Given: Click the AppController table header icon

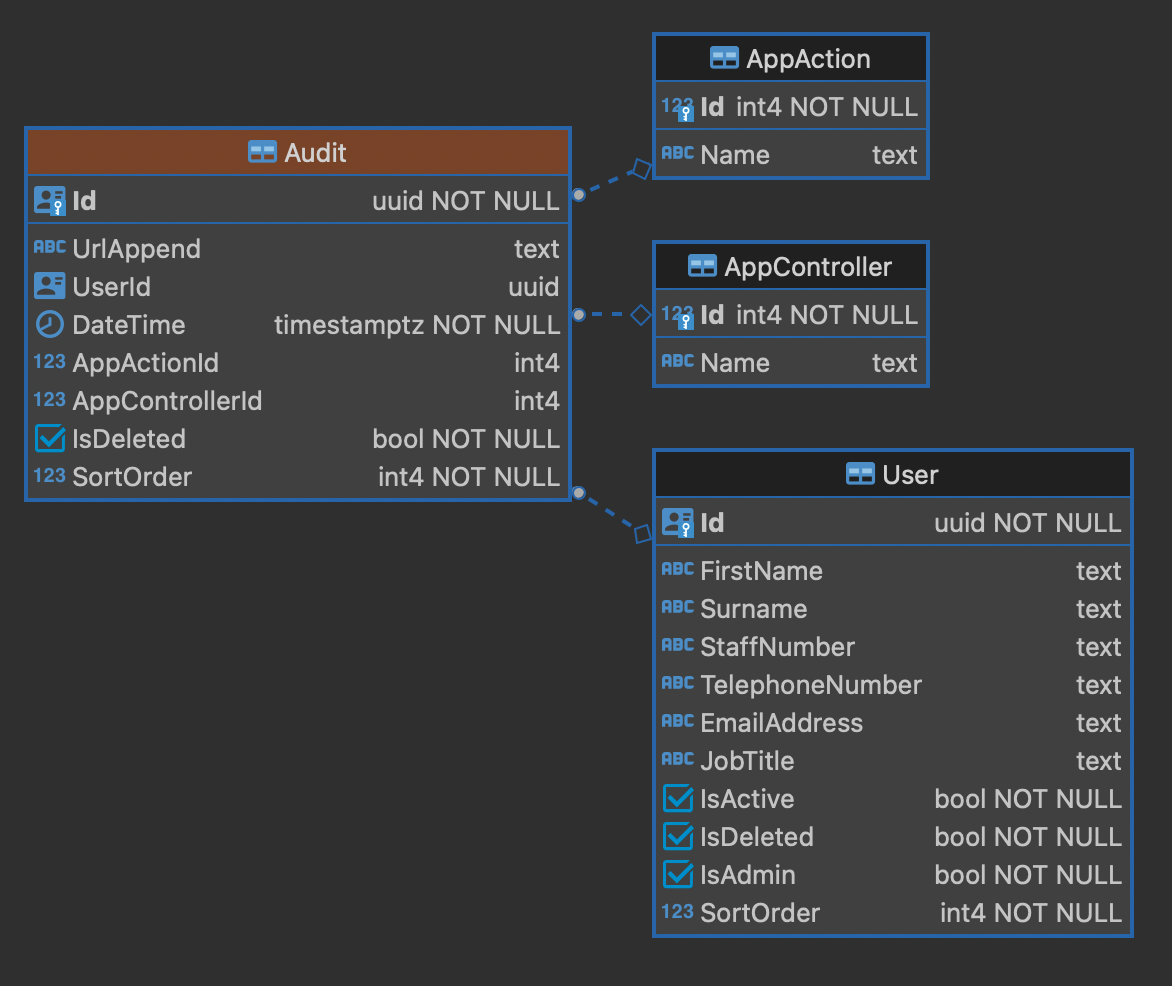Looking at the screenshot, I should 702,267.
